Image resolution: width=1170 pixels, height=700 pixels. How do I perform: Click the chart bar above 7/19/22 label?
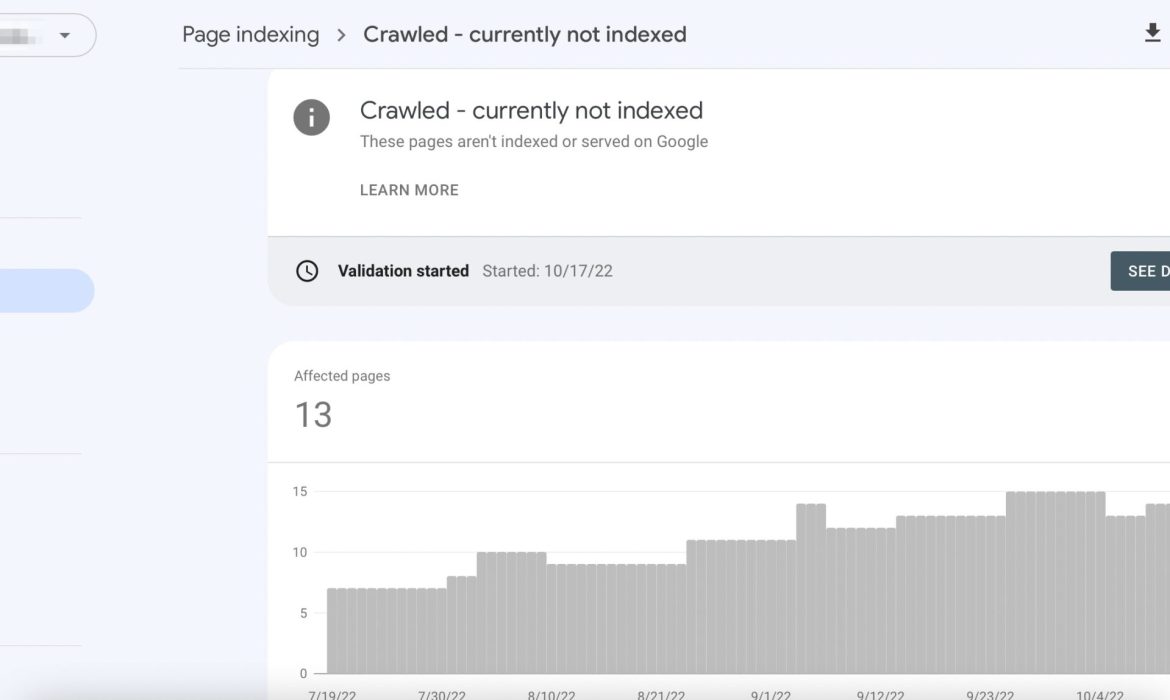pyautogui.click(x=332, y=631)
